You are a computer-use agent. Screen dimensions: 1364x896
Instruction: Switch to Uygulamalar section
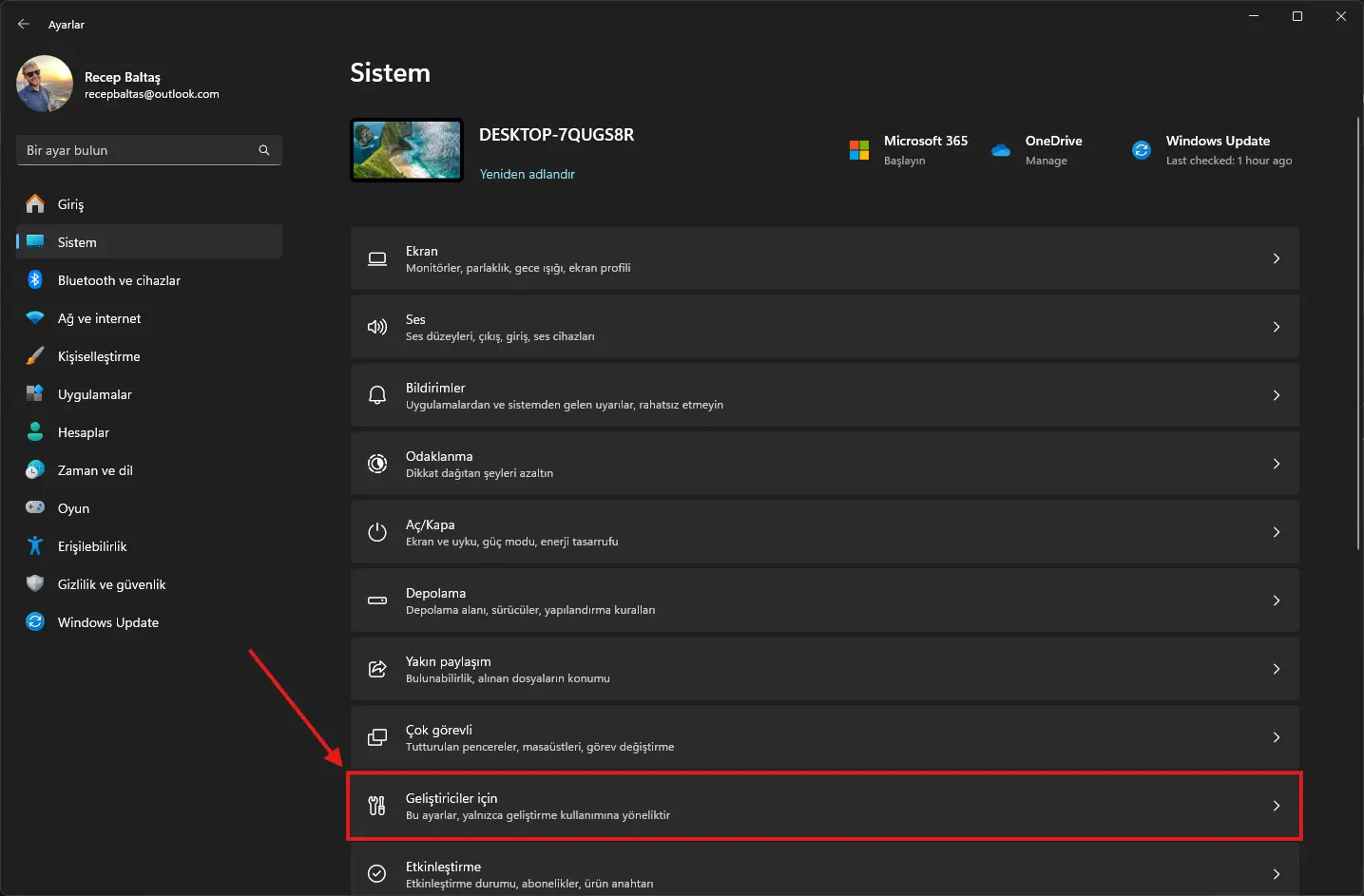pyautogui.click(x=149, y=393)
